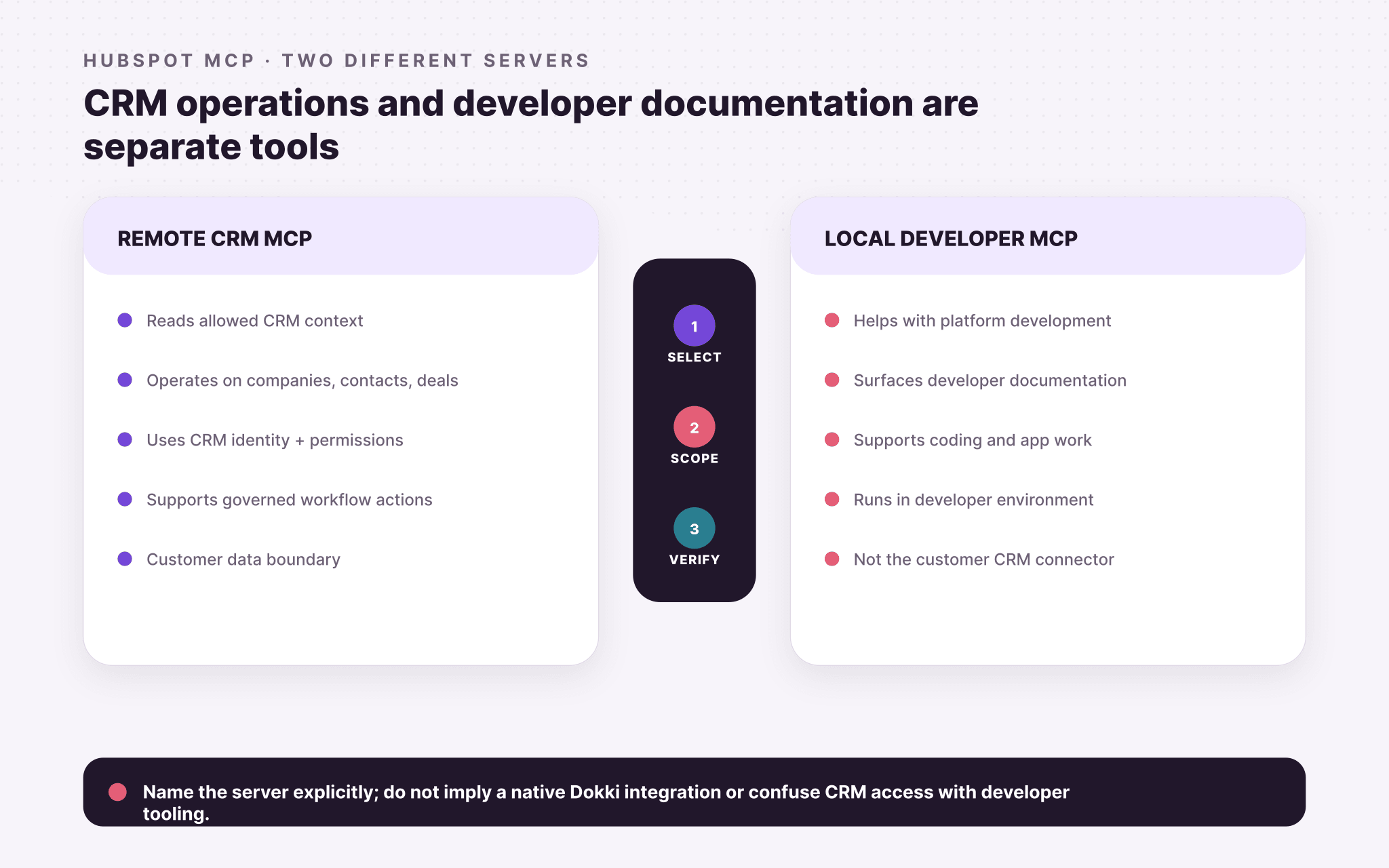Click pink bullet beside 'Not the customer CRM connector'

tap(832, 559)
